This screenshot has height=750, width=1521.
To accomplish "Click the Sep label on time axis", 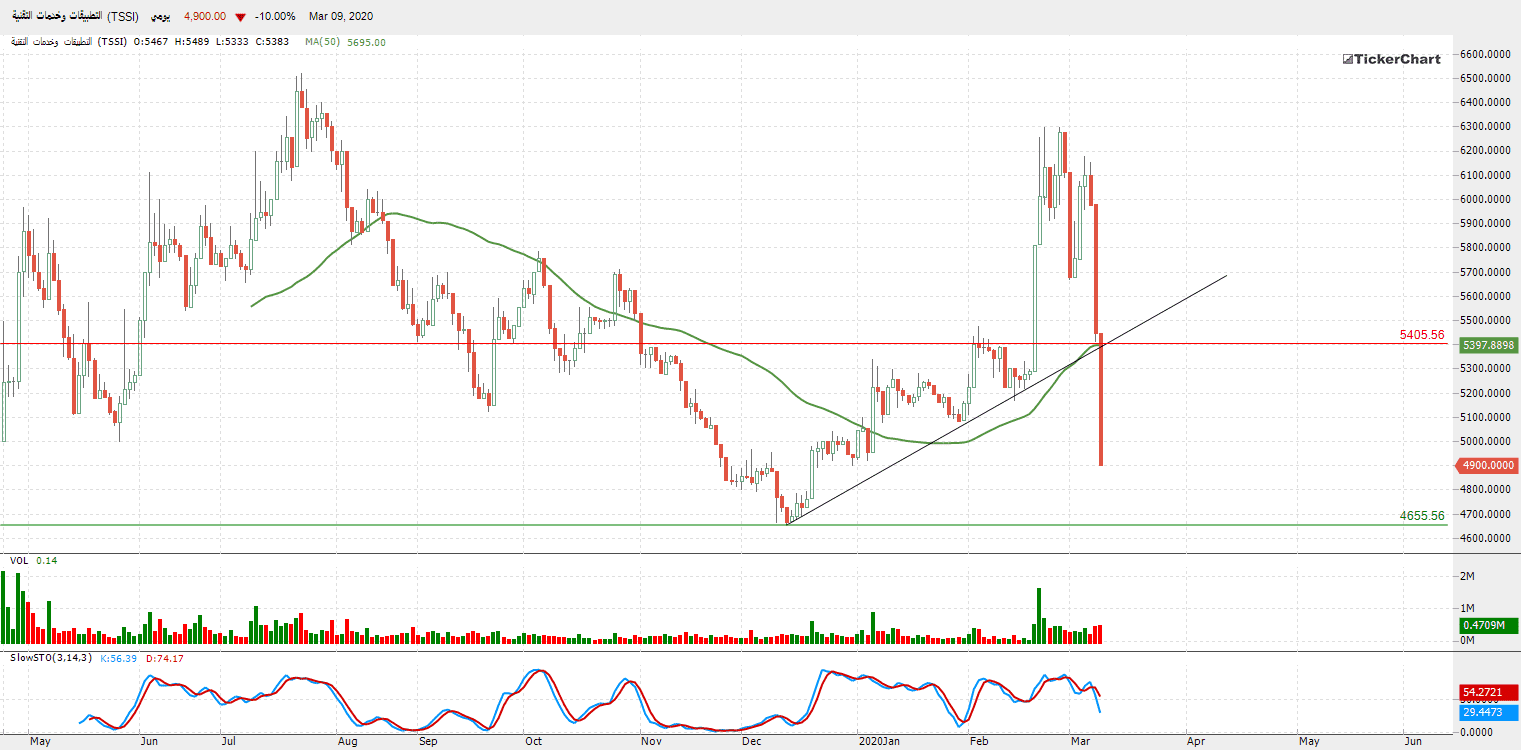I will (x=428, y=741).
